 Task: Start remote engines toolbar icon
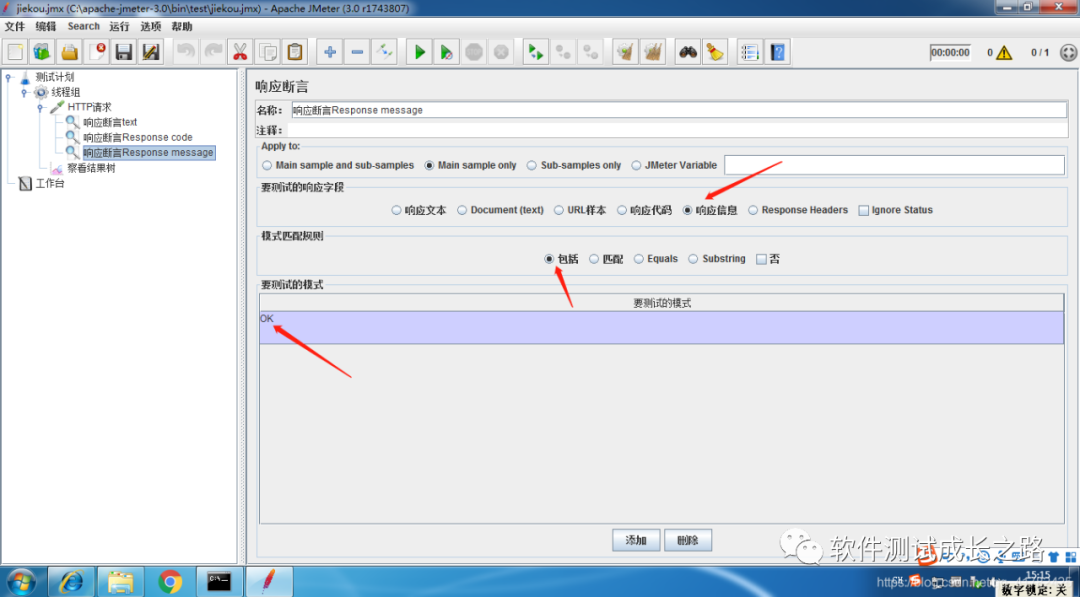point(535,52)
